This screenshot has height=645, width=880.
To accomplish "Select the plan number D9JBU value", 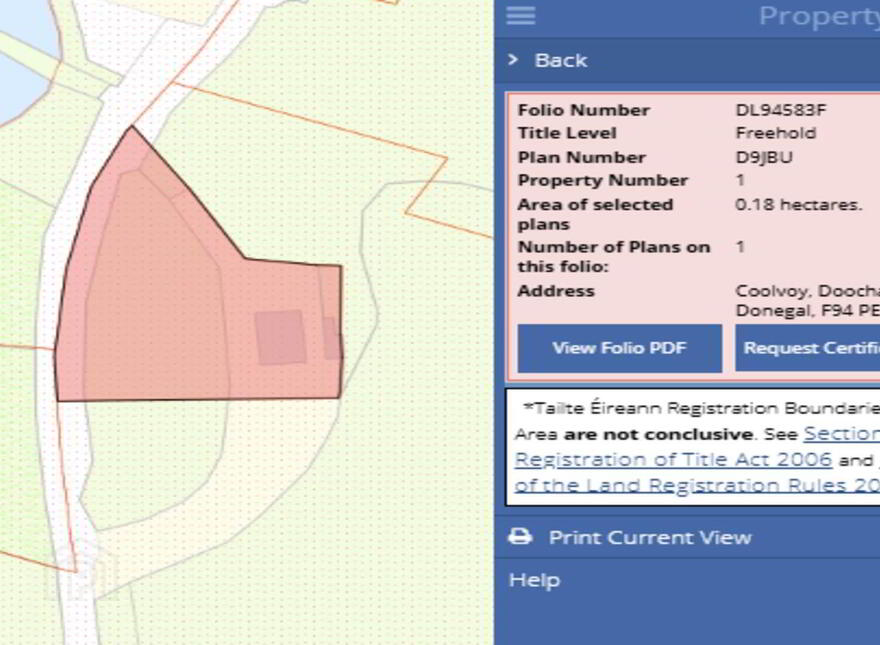I will tap(764, 157).
